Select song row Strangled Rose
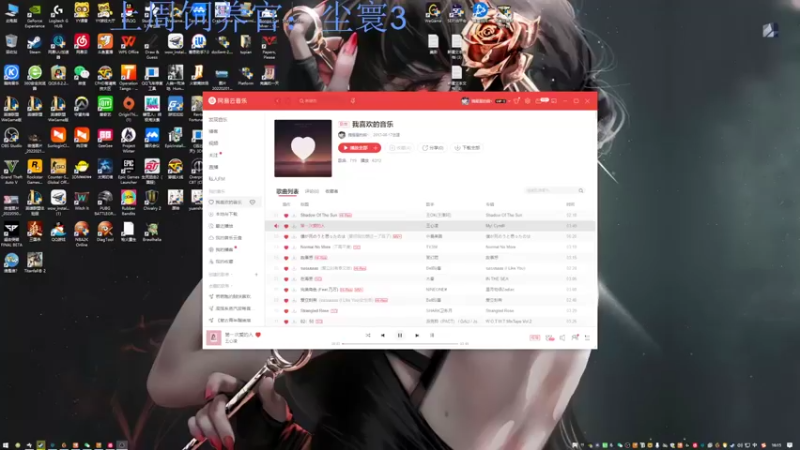 pos(430,311)
